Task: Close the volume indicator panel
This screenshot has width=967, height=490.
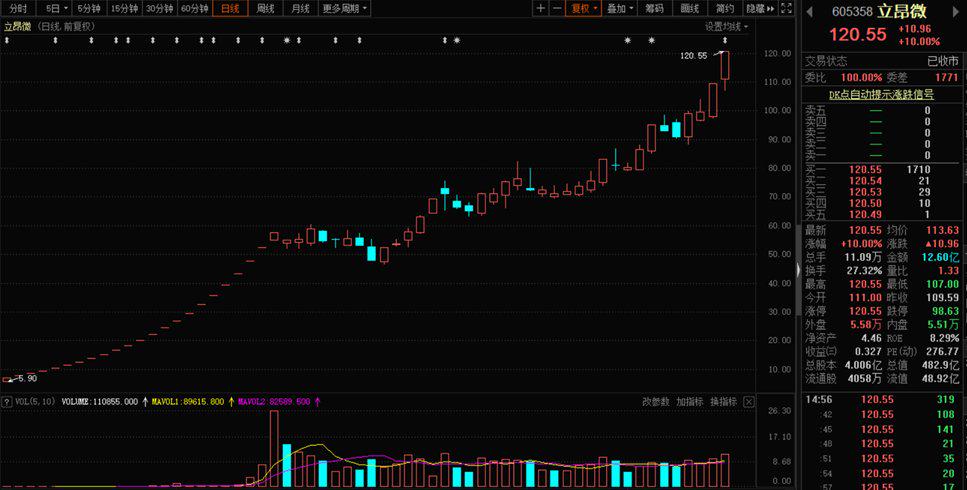Action: 748,402
